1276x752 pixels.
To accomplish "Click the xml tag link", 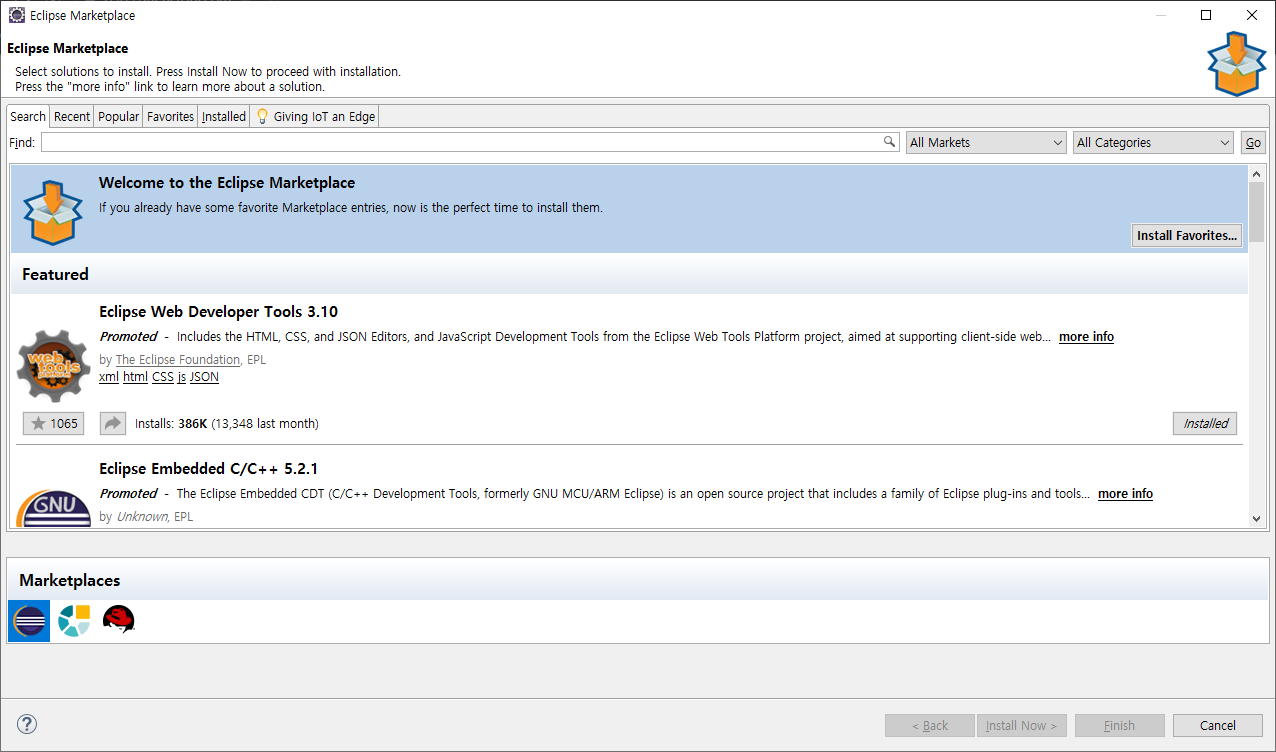I will 109,377.
